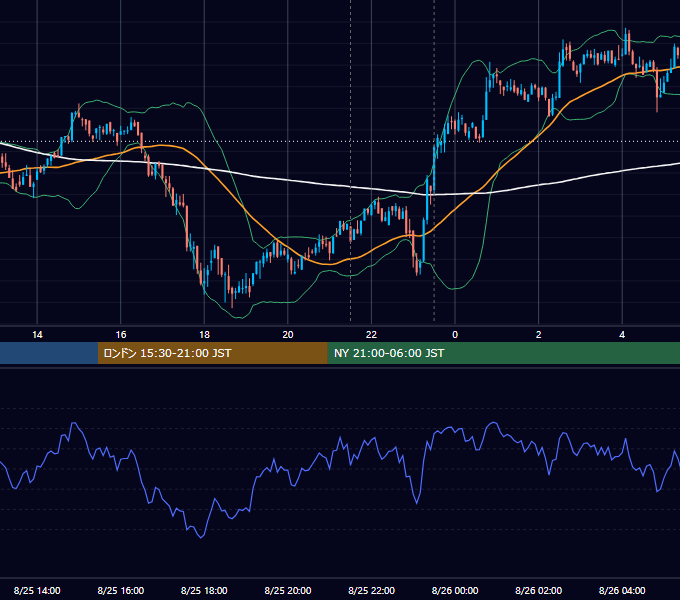Click the 0 hour label on upper axis
The width and height of the screenshot is (680, 600).
point(455,335)
